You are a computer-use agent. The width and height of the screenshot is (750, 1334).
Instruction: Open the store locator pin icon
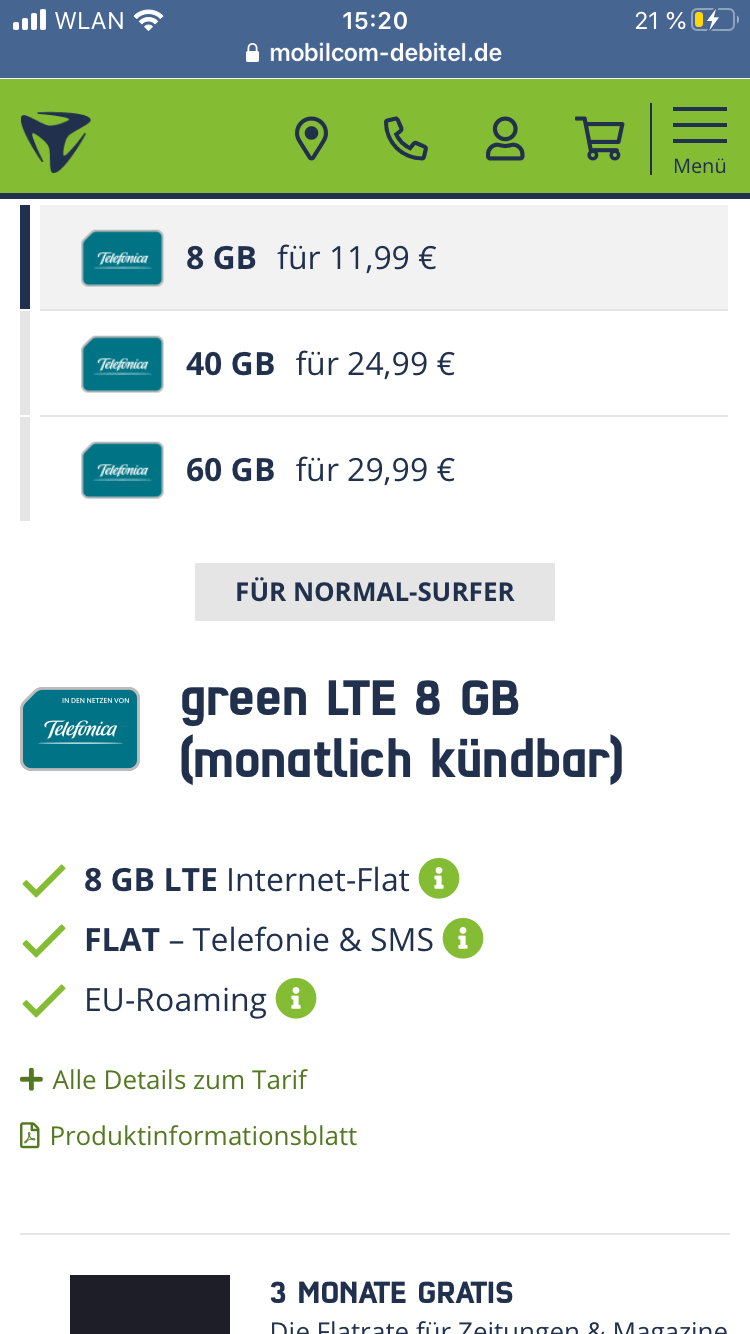click(312, 139)
